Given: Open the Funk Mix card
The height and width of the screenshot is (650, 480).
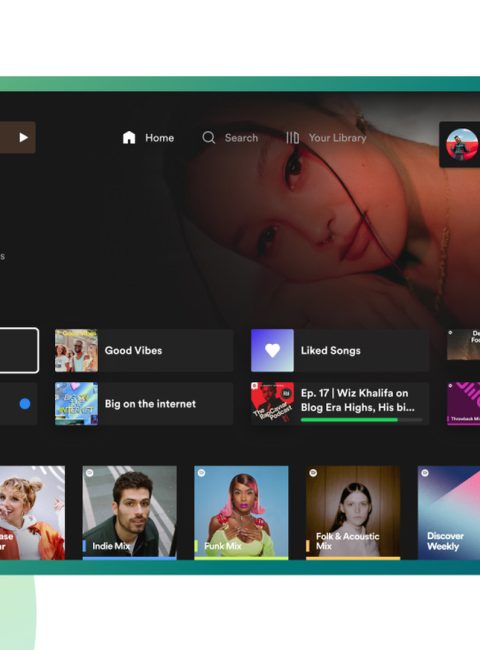Looking at the screenshot, I should [x=241, y=513].
